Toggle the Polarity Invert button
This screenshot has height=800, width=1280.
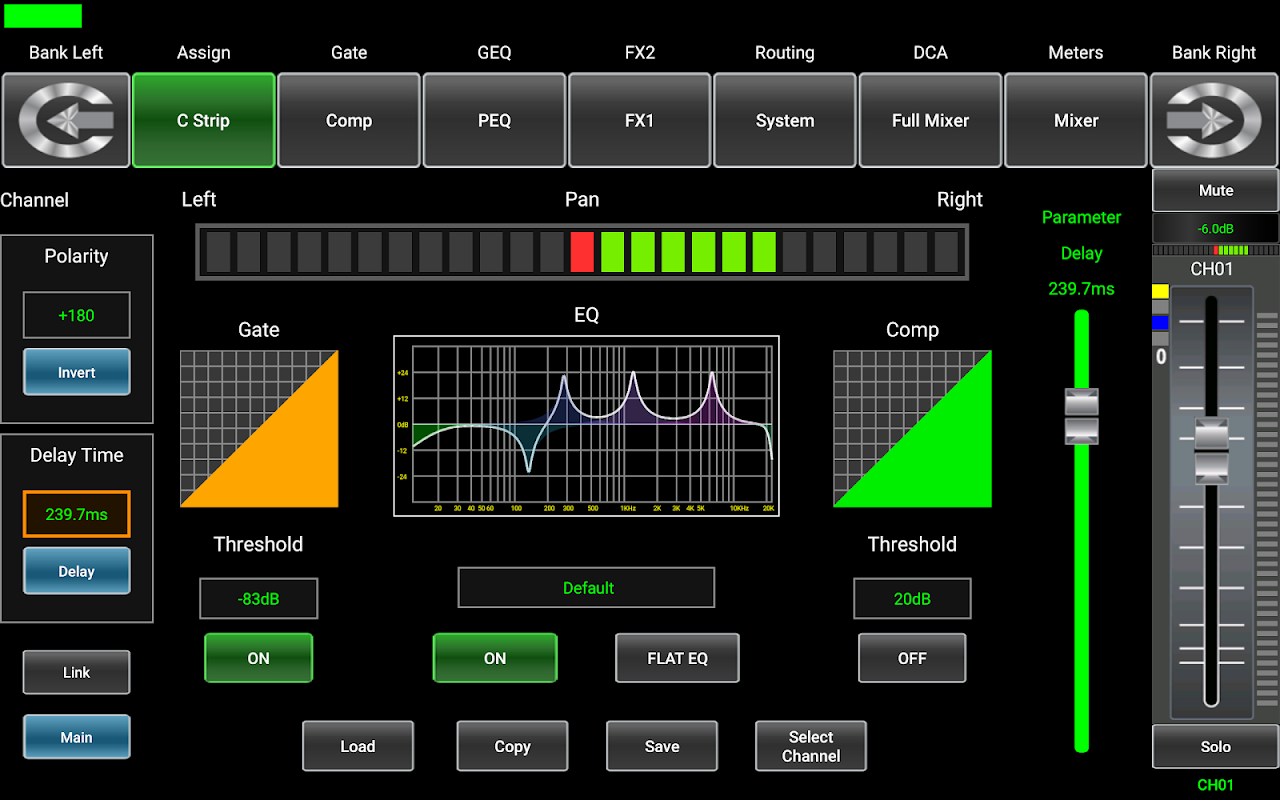tap(77, 372)
